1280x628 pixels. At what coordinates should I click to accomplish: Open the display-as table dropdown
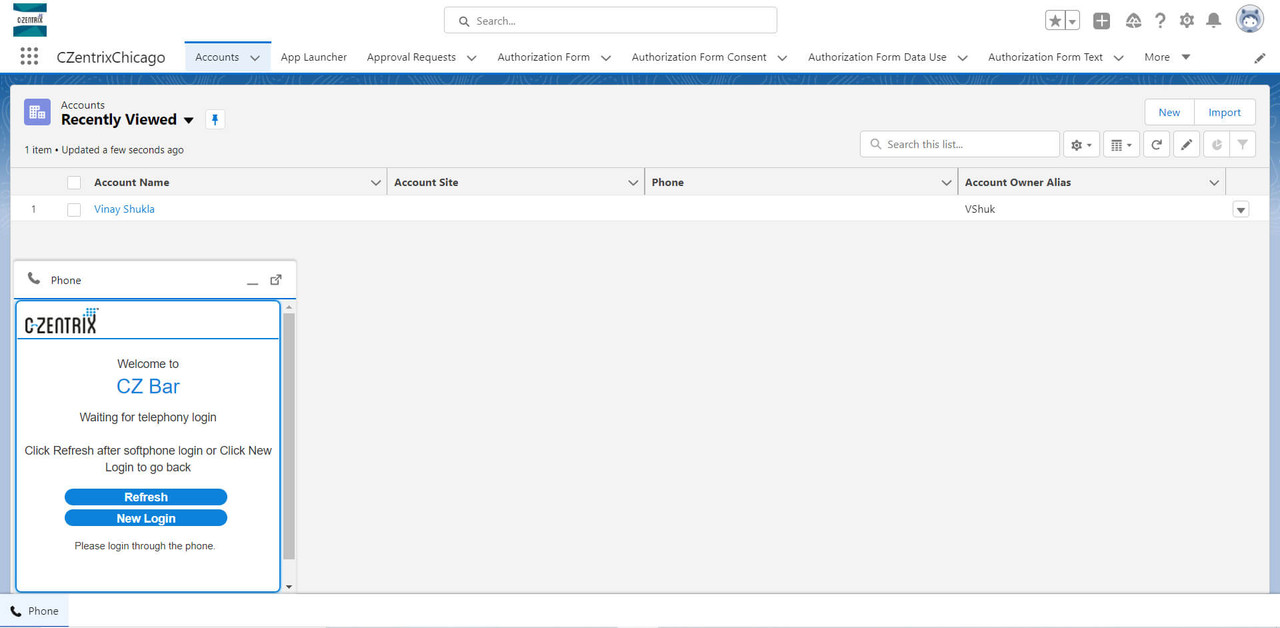pos(1122,145)
